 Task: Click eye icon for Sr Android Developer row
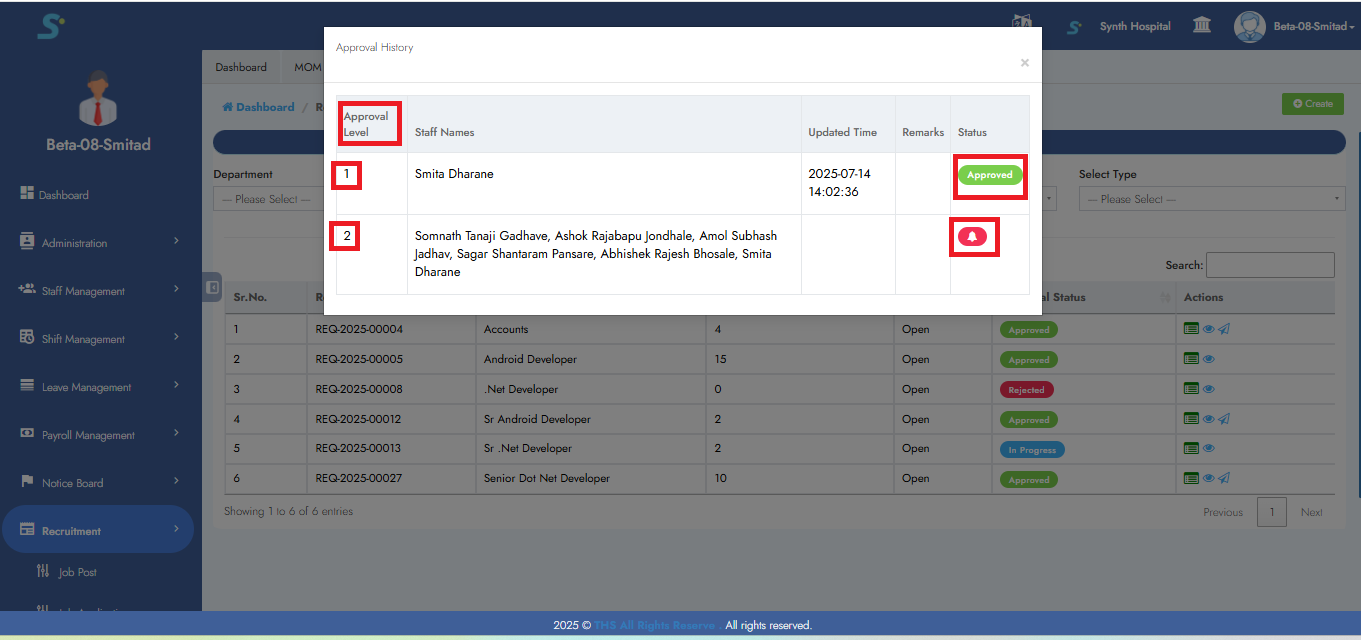click(x=1208, y=419)
